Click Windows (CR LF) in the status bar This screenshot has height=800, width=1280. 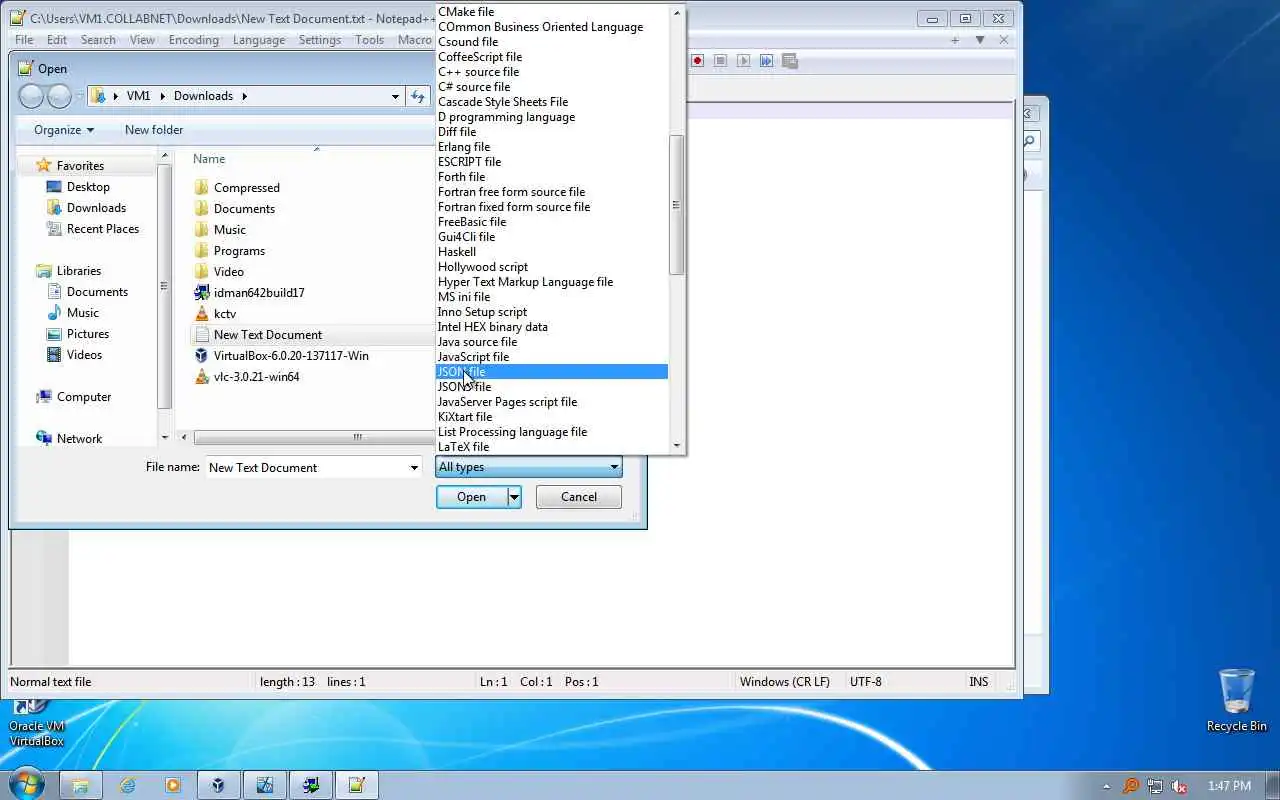[785, 682]
